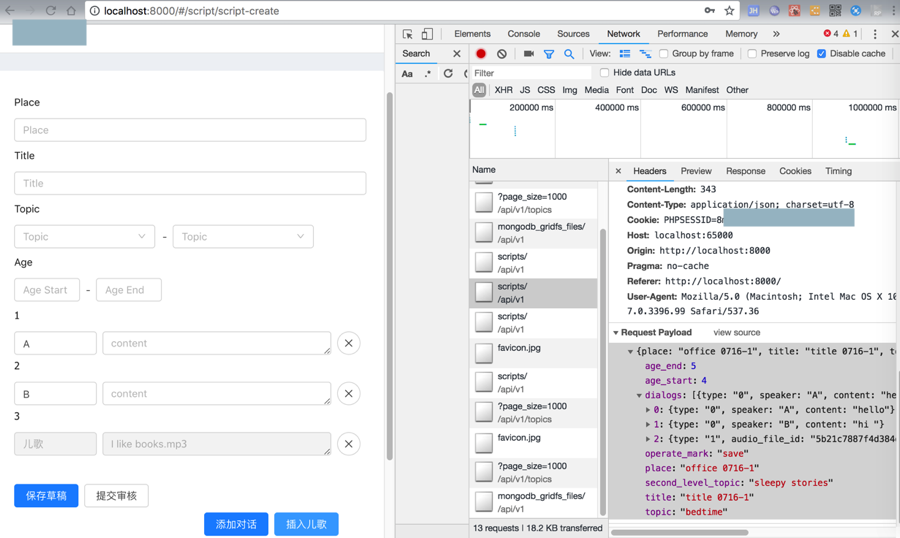Viewport: 900px width, 538px height.
Task: Bookmark page with the star icon
Action: (x=729, y=10)
